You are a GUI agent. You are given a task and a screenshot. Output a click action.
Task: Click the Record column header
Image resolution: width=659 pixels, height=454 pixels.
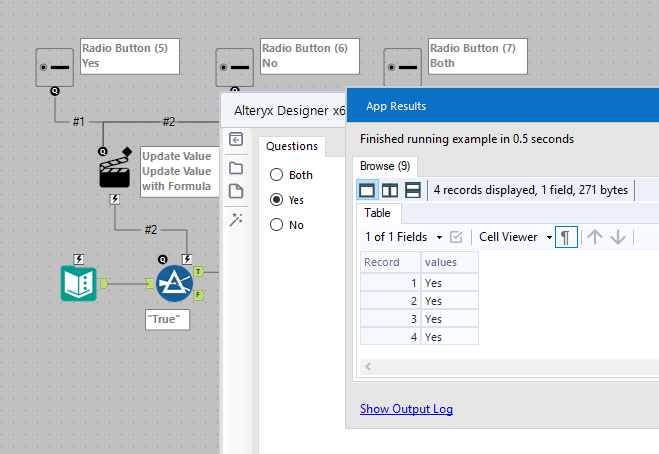(390, 262)
